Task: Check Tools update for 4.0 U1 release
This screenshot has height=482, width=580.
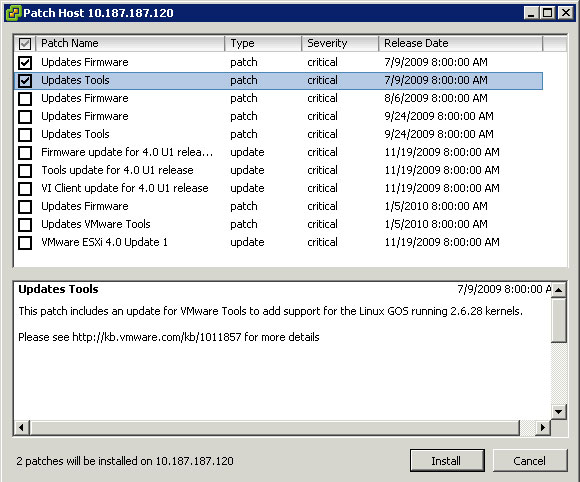Action: 25,171
